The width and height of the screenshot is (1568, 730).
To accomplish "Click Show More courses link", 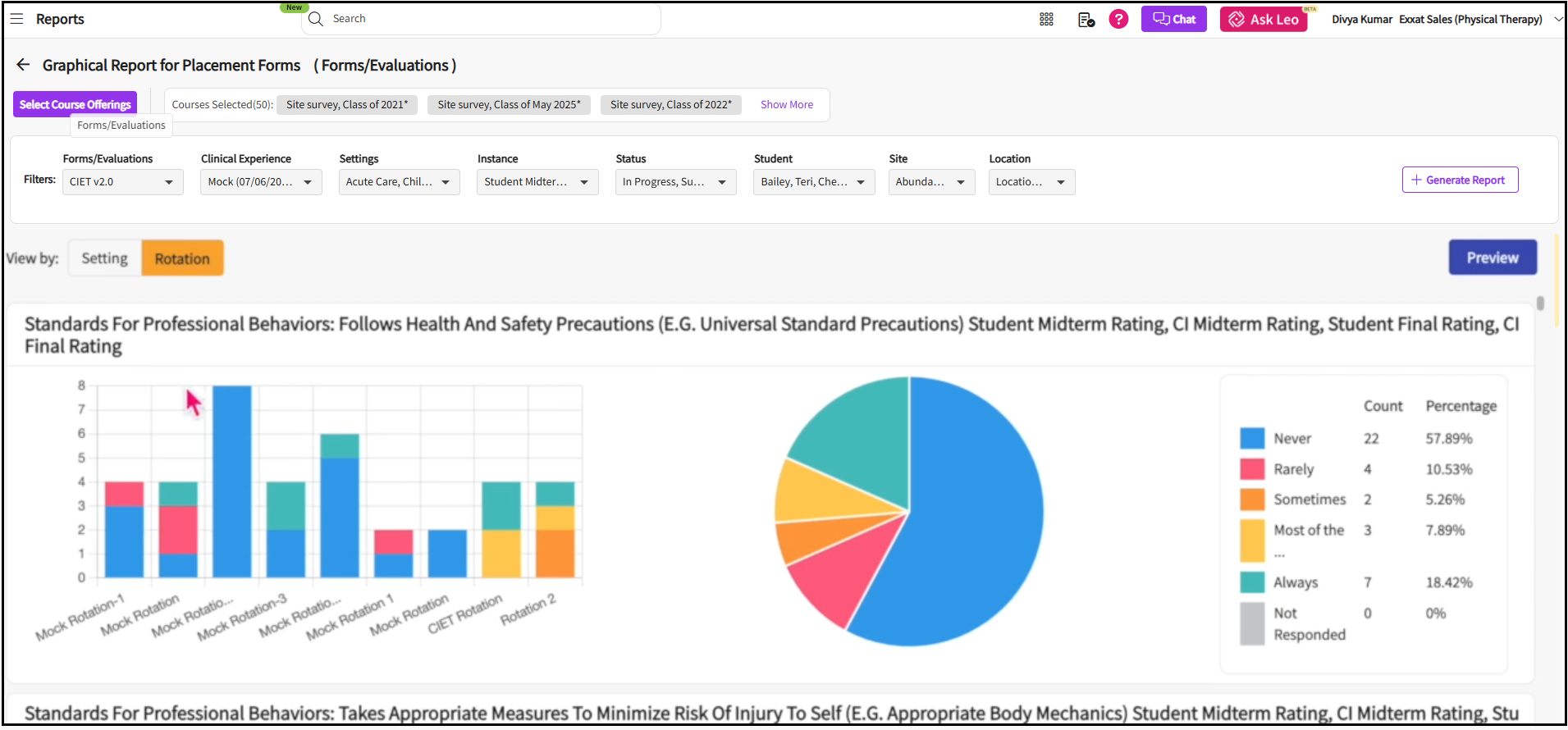I will click(x=786, y=105).
